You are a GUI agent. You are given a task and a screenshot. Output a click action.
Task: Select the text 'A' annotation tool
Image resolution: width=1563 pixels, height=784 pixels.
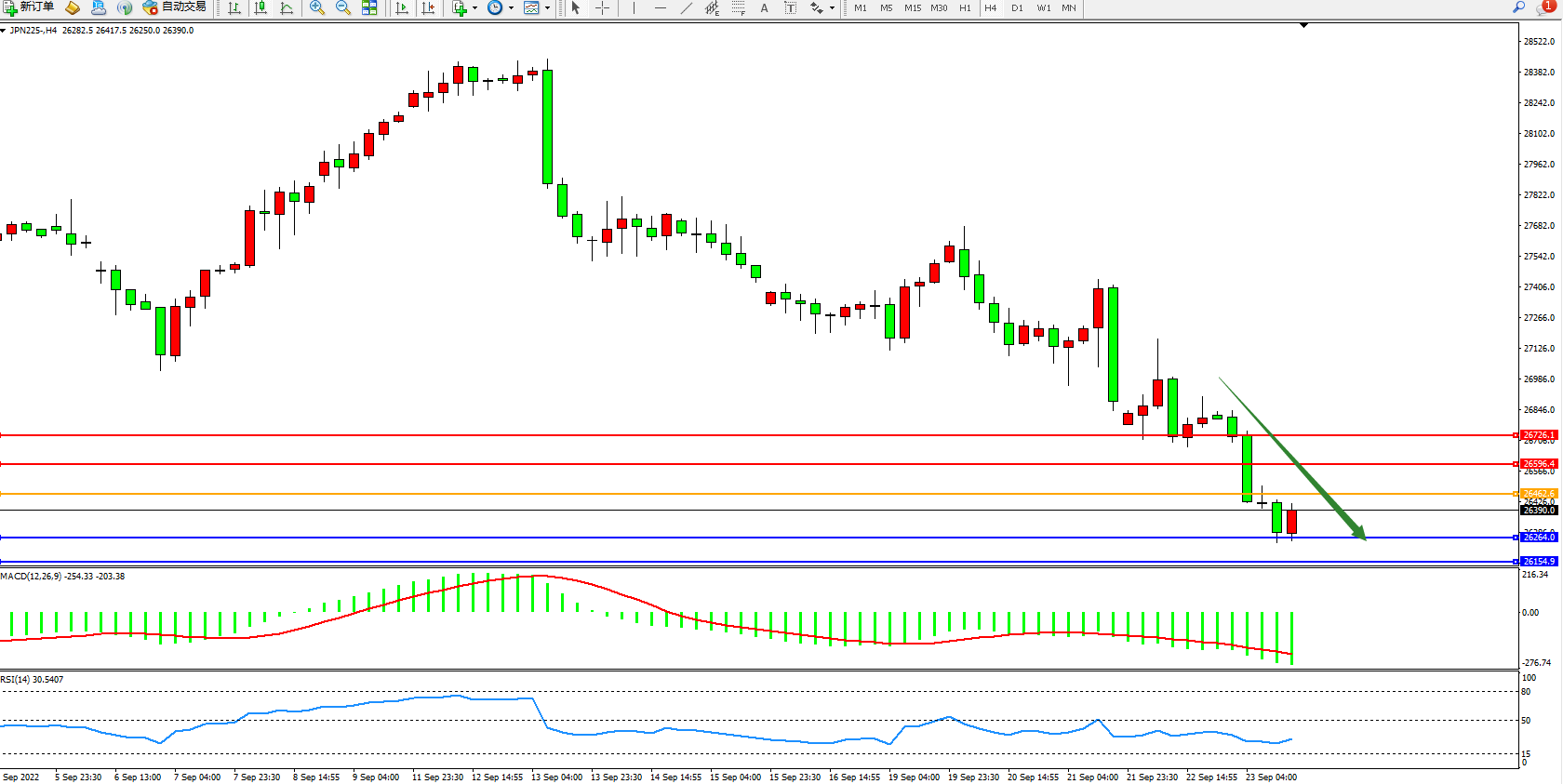[x=764, y=7]
